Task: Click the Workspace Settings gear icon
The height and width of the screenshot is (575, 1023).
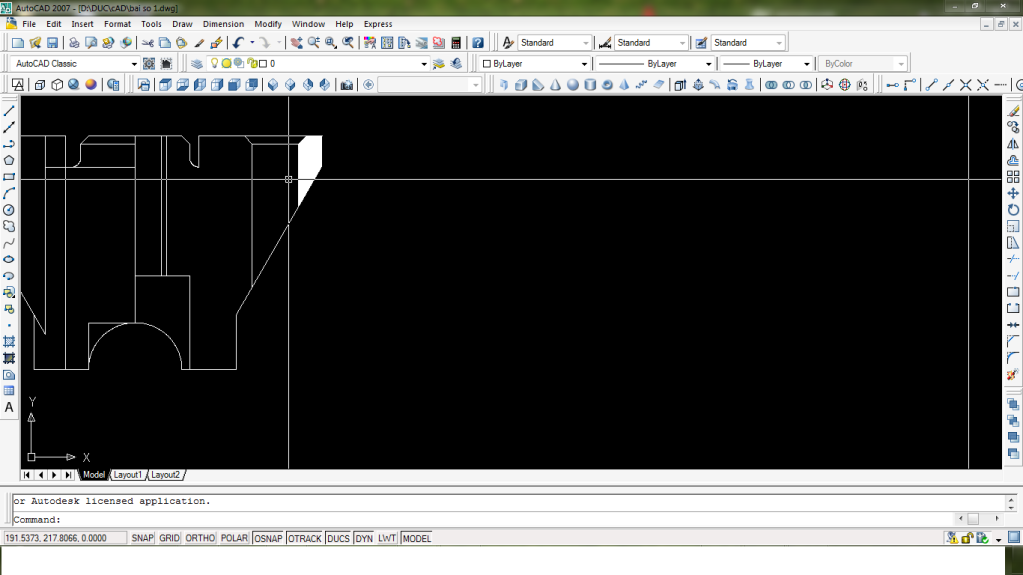Action: [x=149, y=63]
